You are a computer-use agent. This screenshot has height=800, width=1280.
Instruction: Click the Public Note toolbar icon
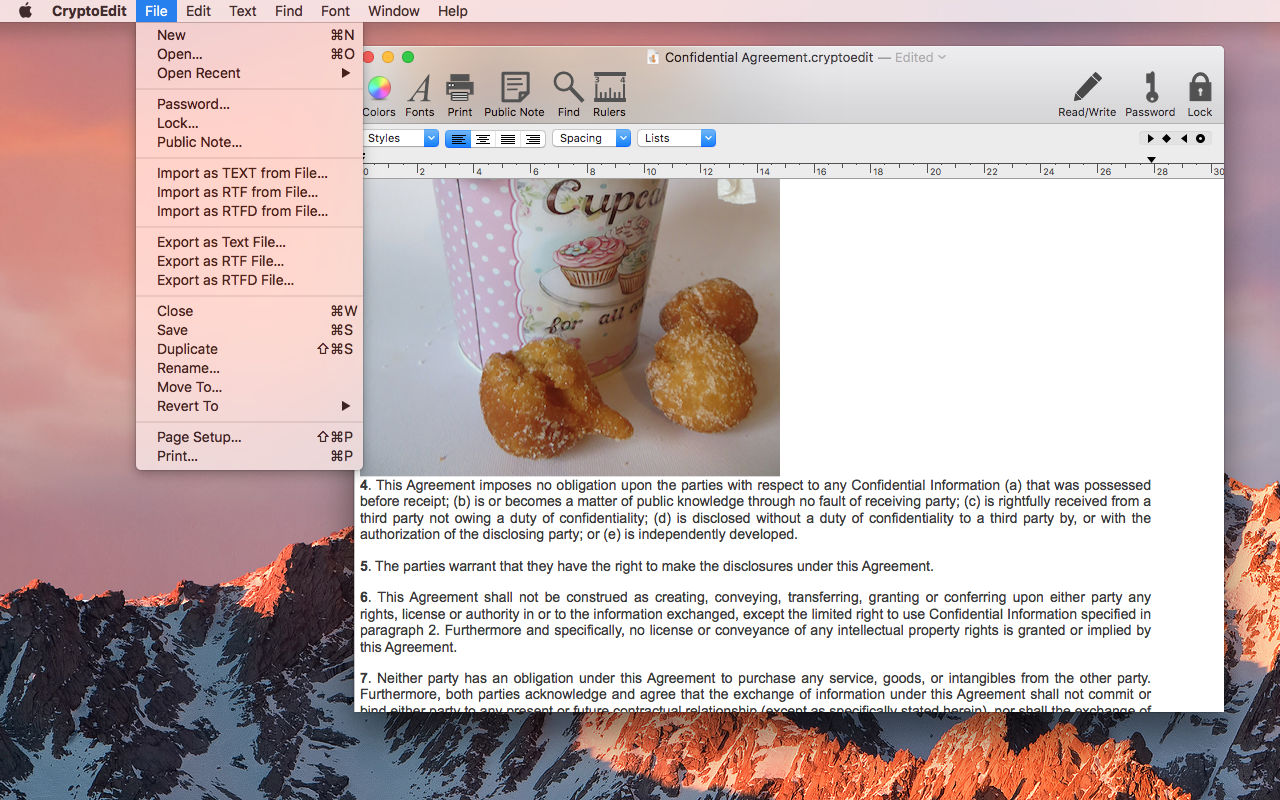515,88
